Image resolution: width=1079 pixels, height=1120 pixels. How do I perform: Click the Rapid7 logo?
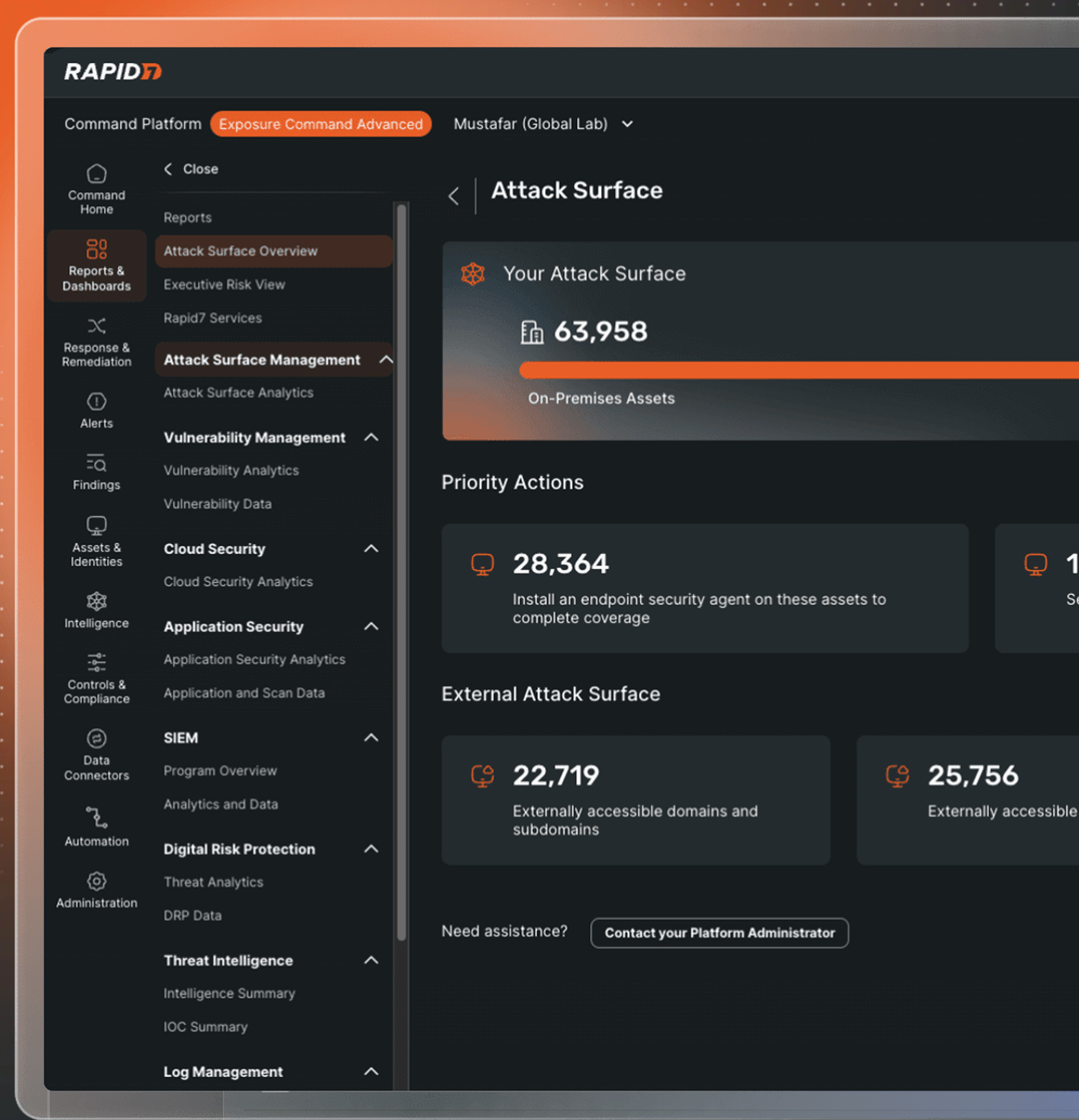[113, 72]
